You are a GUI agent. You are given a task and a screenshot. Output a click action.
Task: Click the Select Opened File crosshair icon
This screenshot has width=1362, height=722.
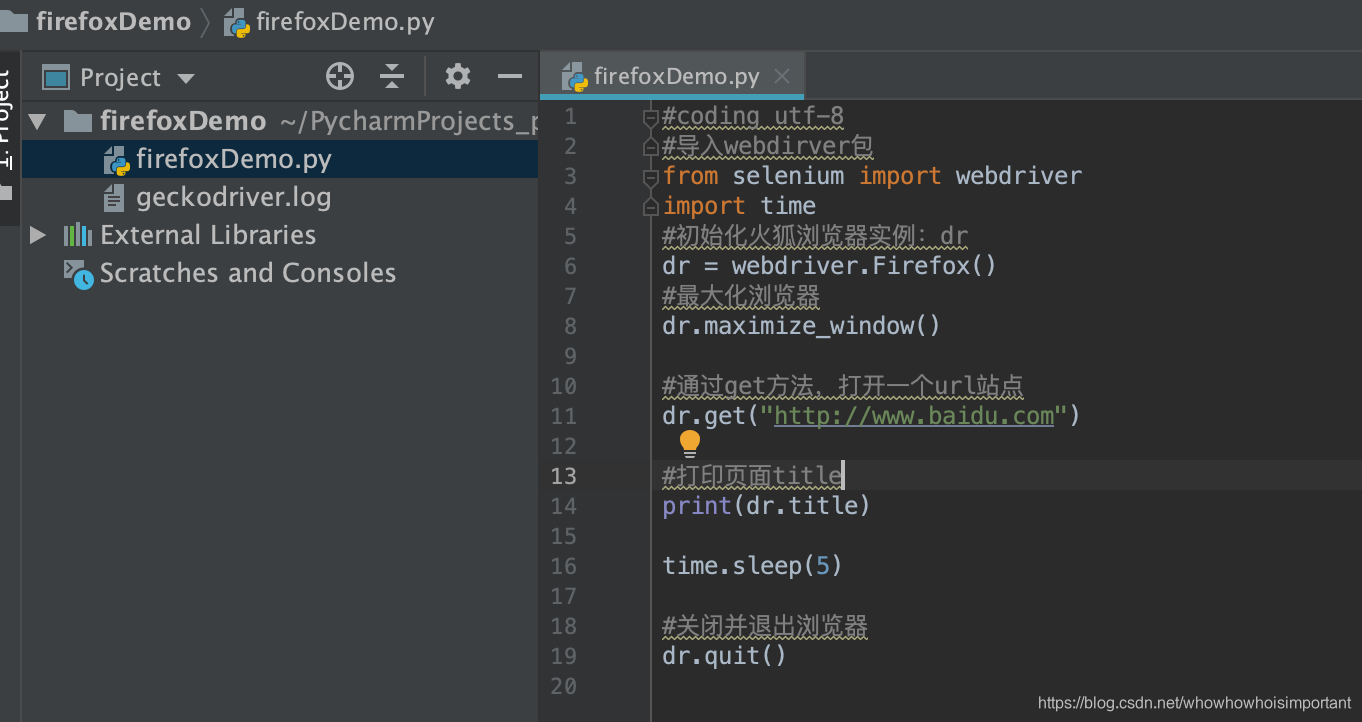(x=339, y=76)
